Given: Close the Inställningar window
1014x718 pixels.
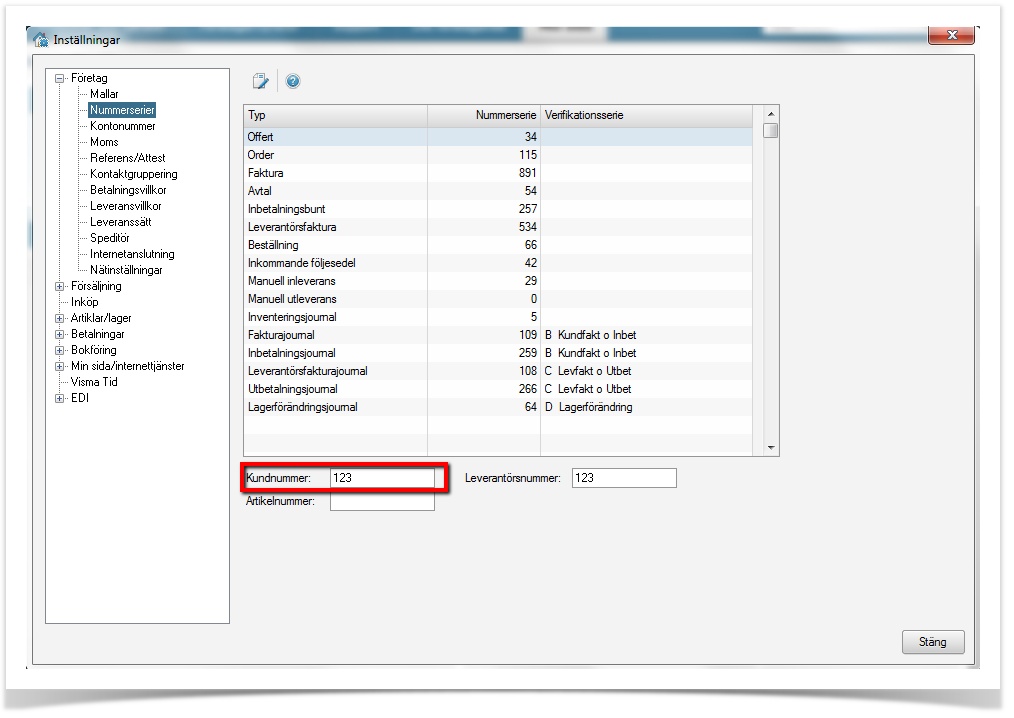Looking at the screenshot, I should [951, 36].
